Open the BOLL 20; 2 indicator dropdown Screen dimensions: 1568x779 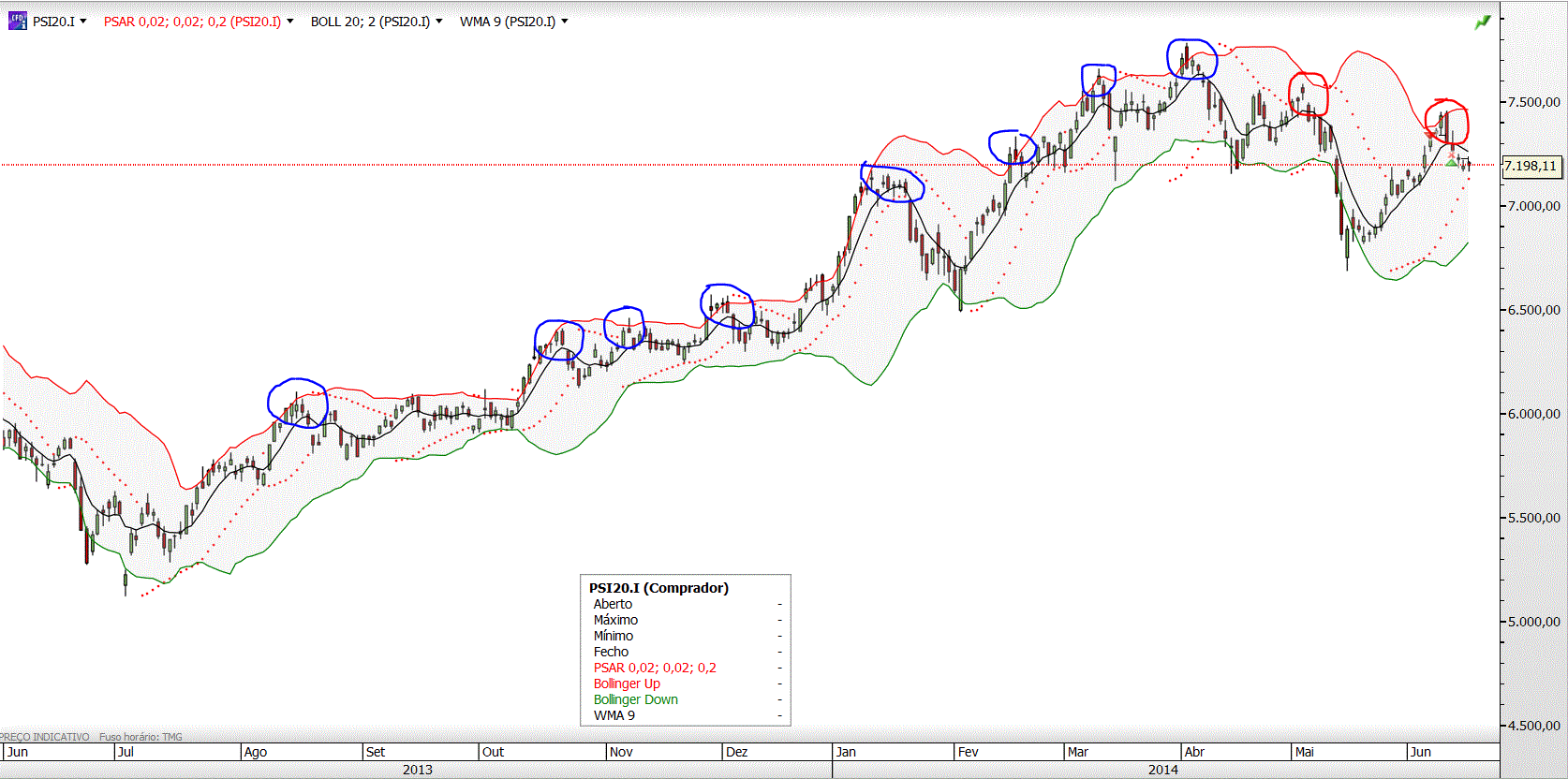[438, 22]
